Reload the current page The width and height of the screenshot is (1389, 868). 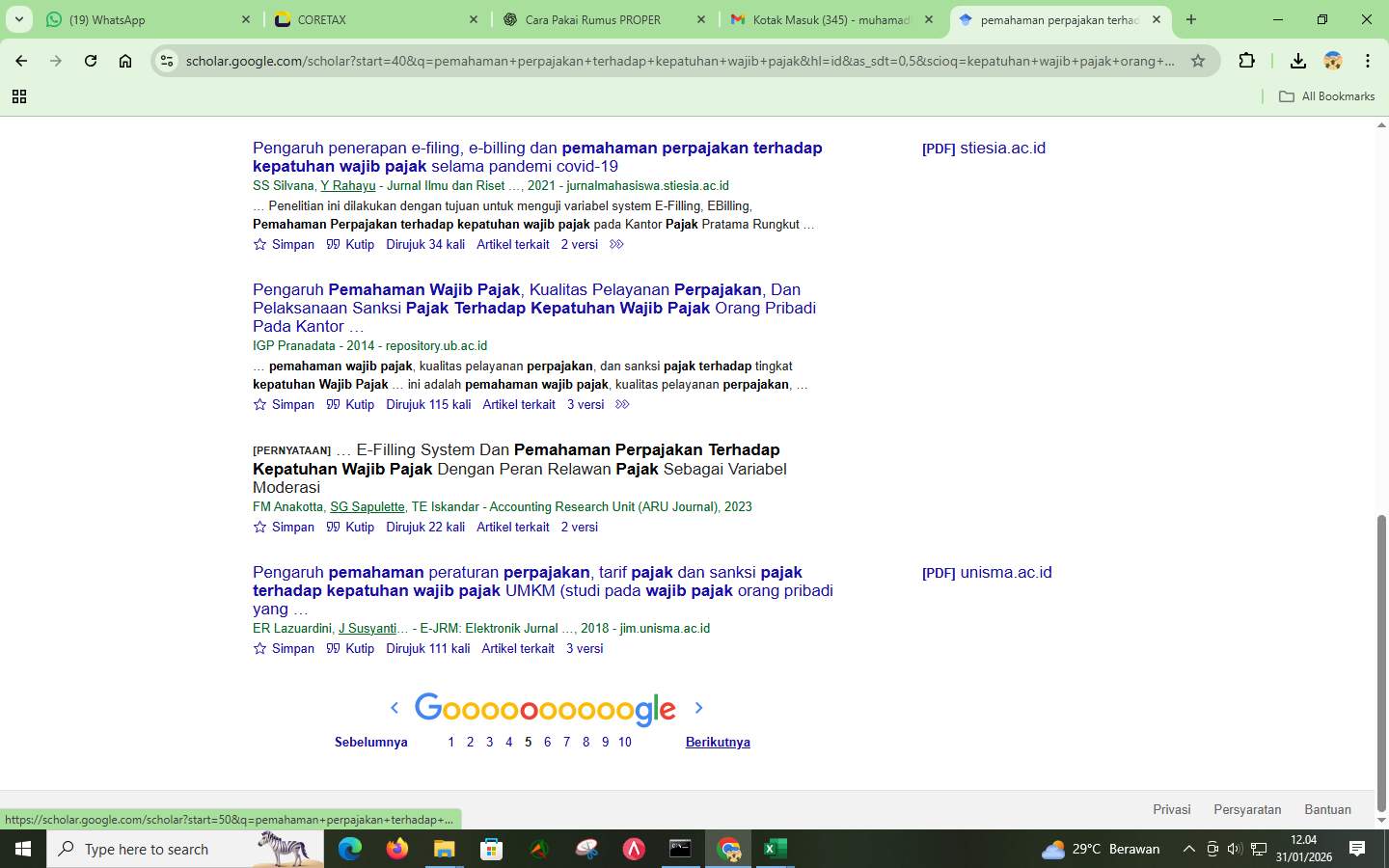point(91,61)
